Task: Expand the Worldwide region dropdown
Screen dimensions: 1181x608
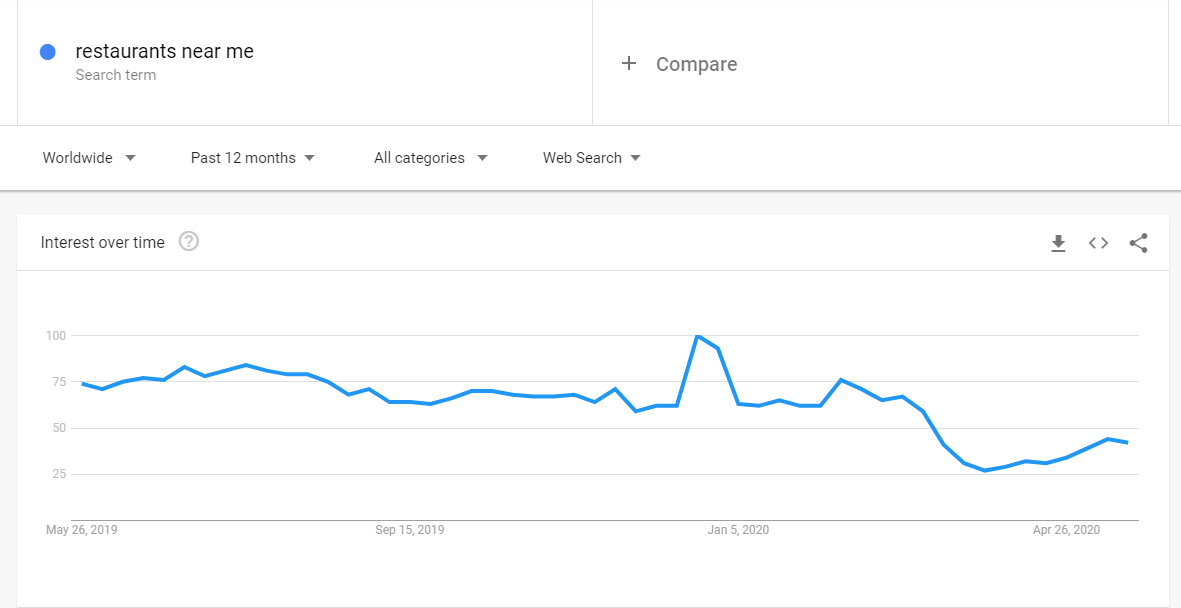Action: 89,158
